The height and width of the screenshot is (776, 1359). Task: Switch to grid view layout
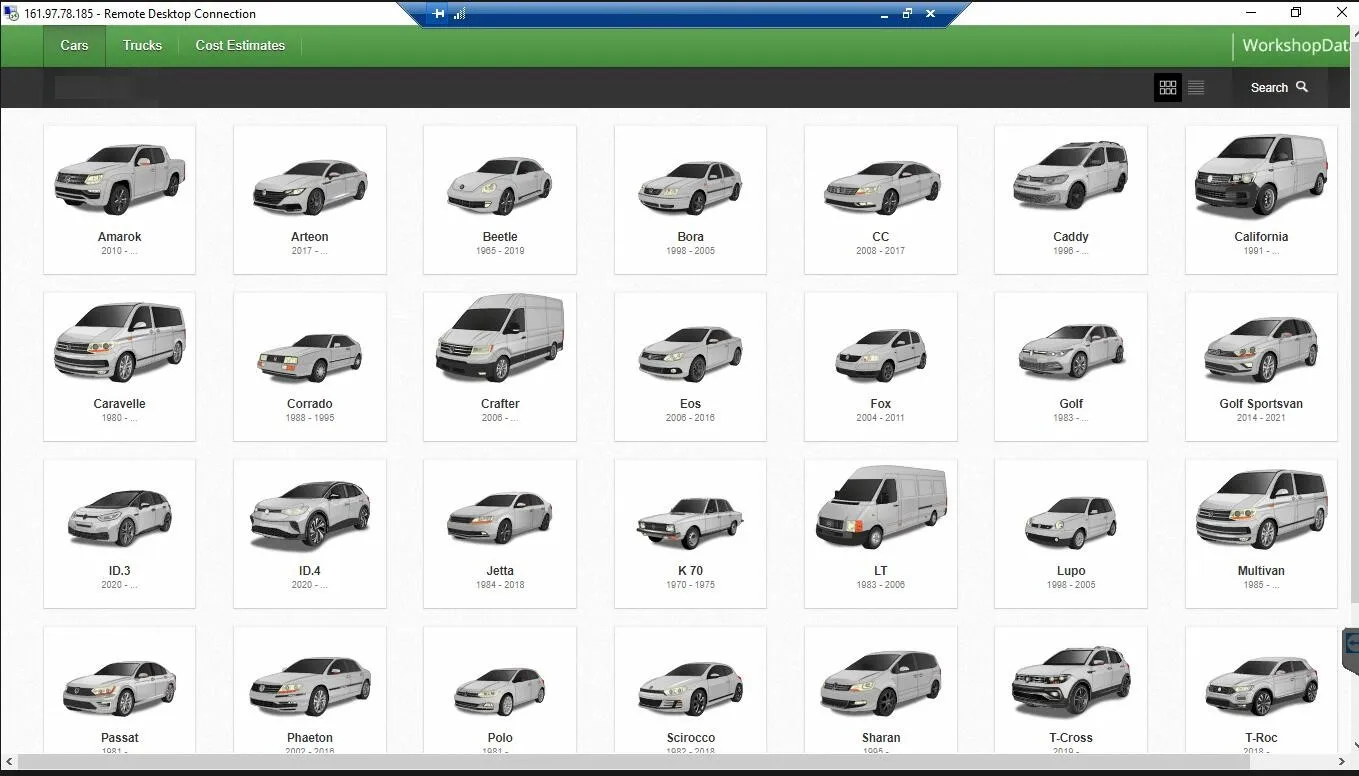pyautogui.click(x=1167, y=88)
